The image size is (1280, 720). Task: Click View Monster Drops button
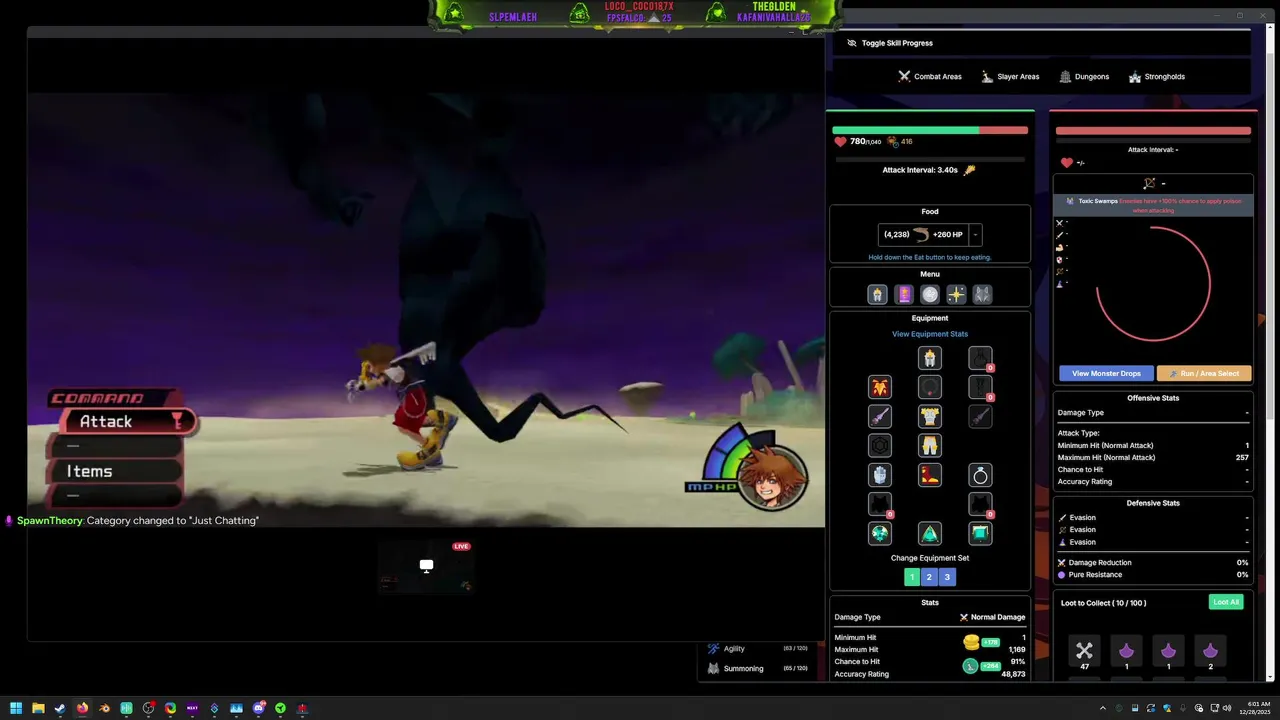[1106, 373]
